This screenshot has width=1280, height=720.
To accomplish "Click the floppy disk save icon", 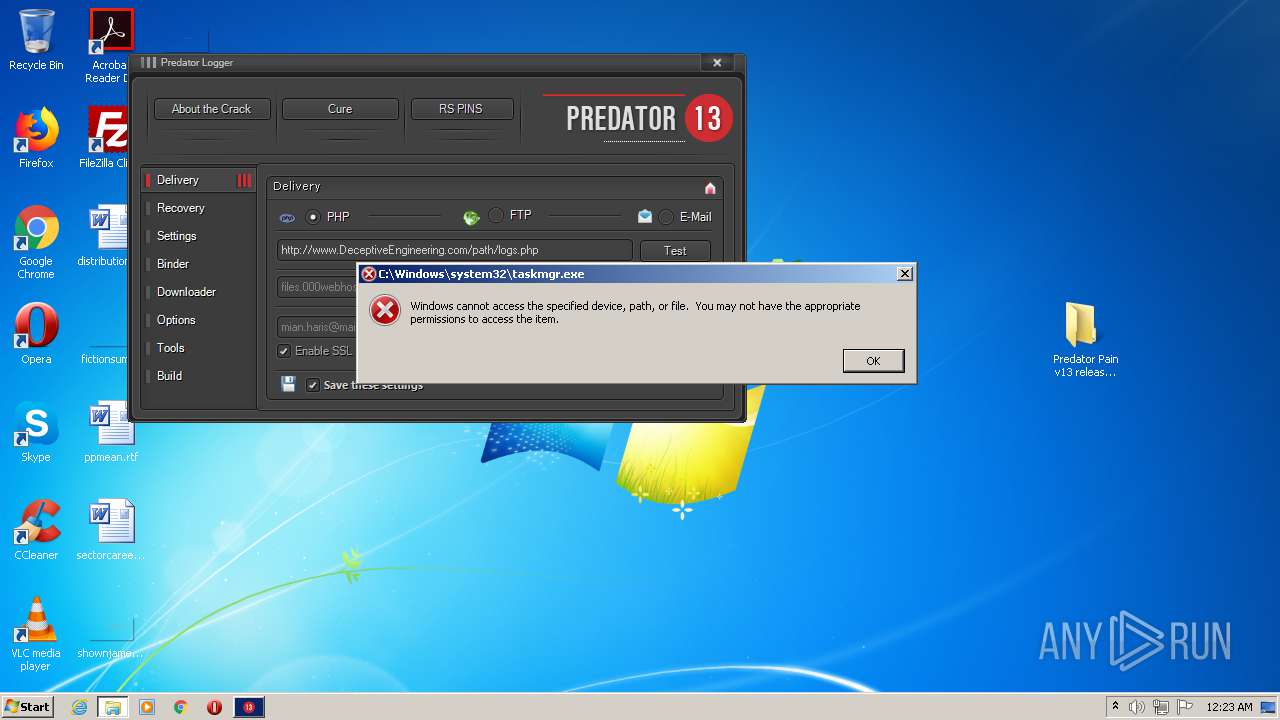I will coord(288,384).
